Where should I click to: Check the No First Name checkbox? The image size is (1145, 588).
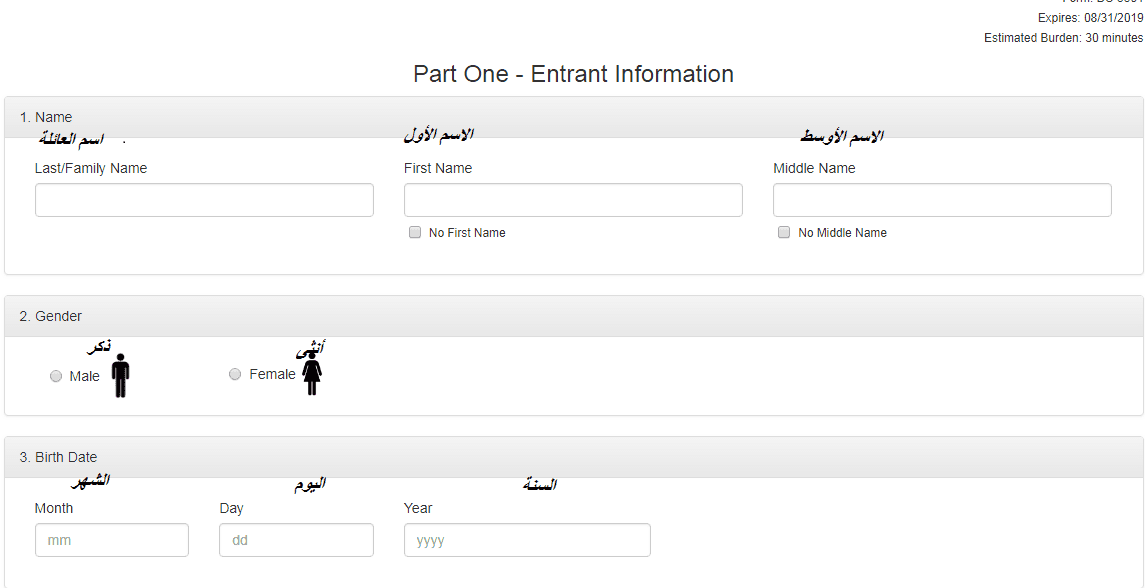click(x=416, y=232)
